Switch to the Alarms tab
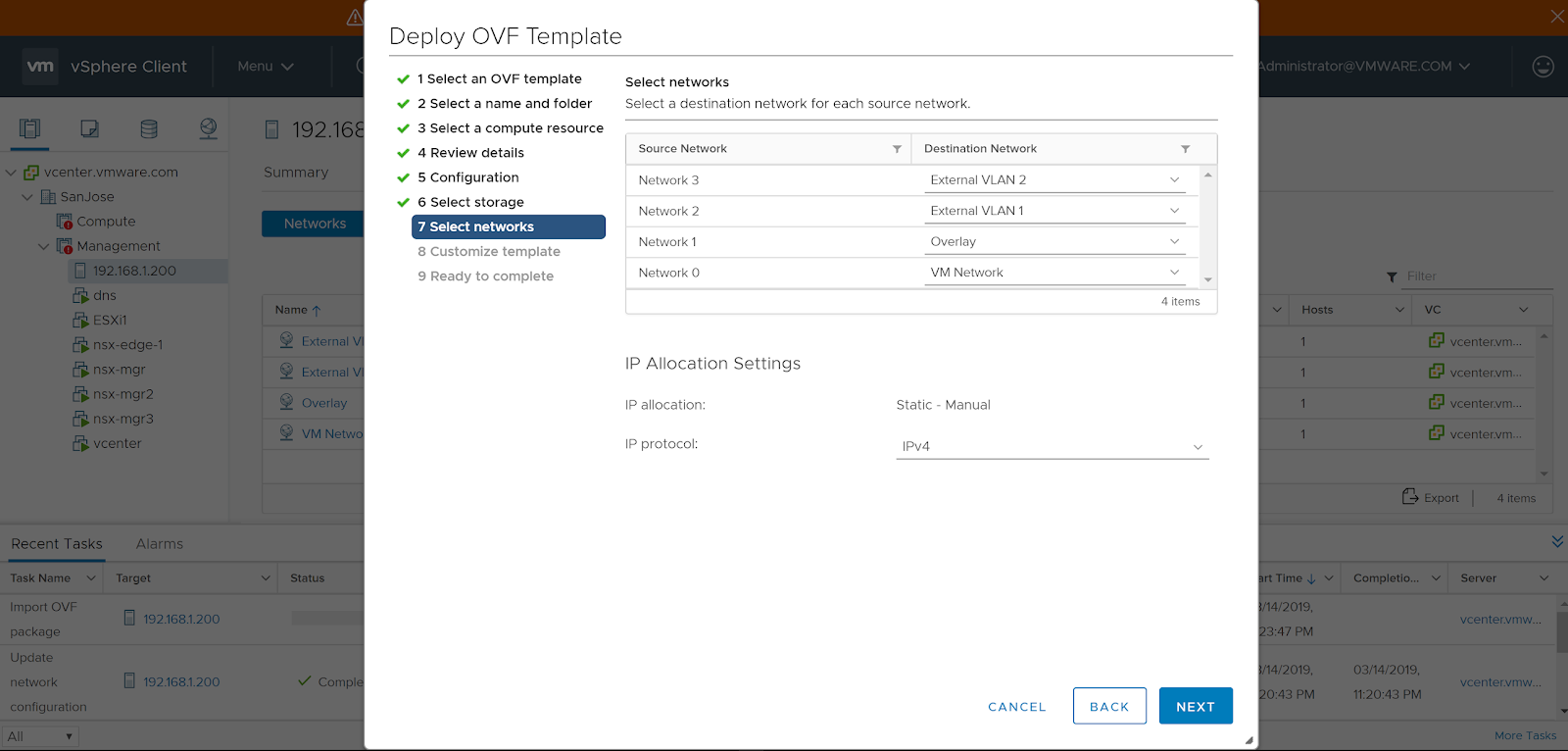The image size is (1568, 751). pyautogui.click(x=159, y=544)
